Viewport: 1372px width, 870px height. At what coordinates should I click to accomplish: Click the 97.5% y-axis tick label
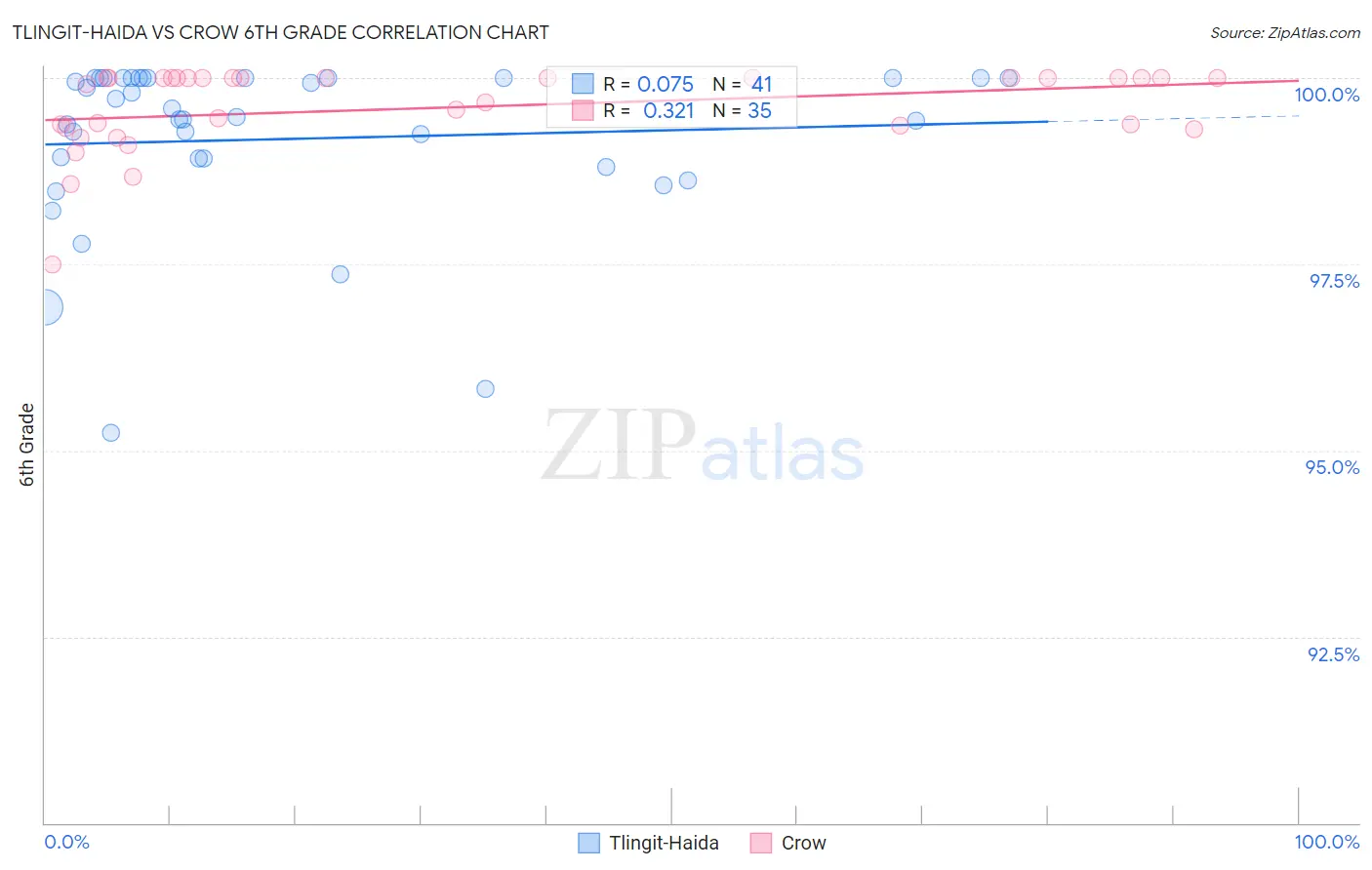click(x=1334, y=281)
